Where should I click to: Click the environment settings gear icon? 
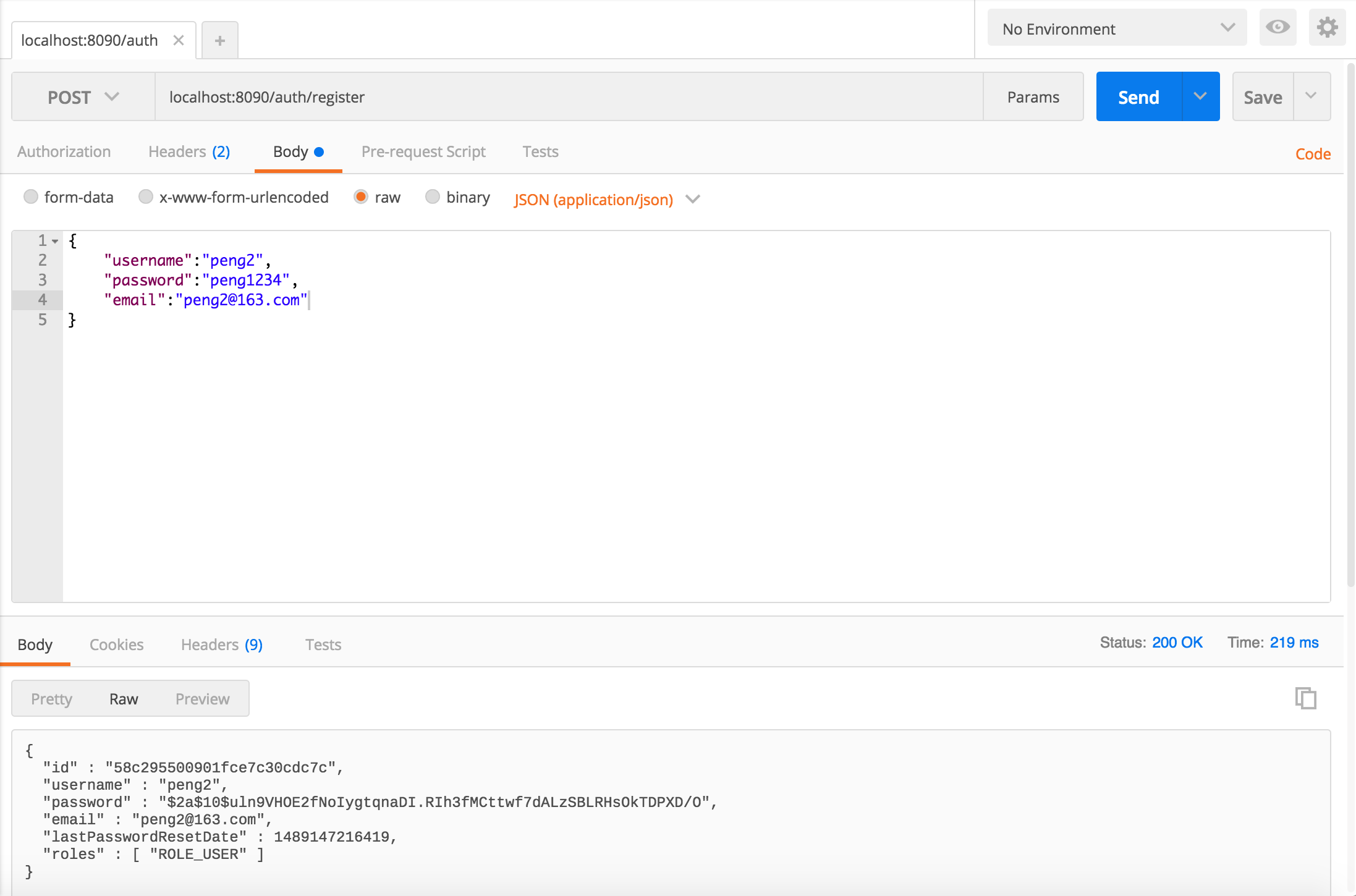[1327, 28]
